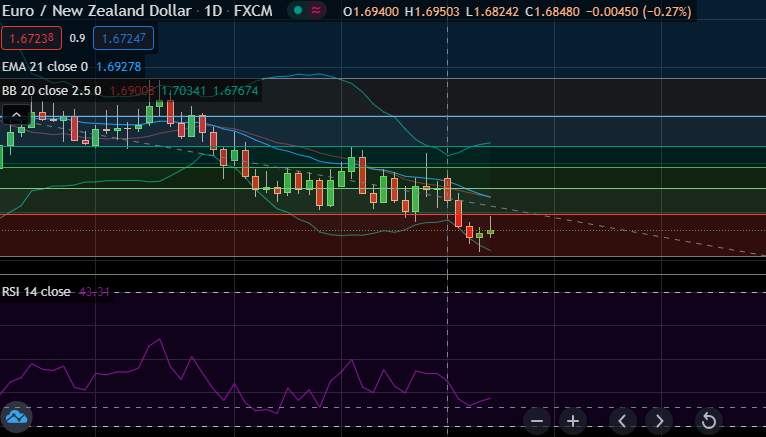Click the spread value 0.9
This screenshot has height=437, width=766.
click(x=77, y=39)
